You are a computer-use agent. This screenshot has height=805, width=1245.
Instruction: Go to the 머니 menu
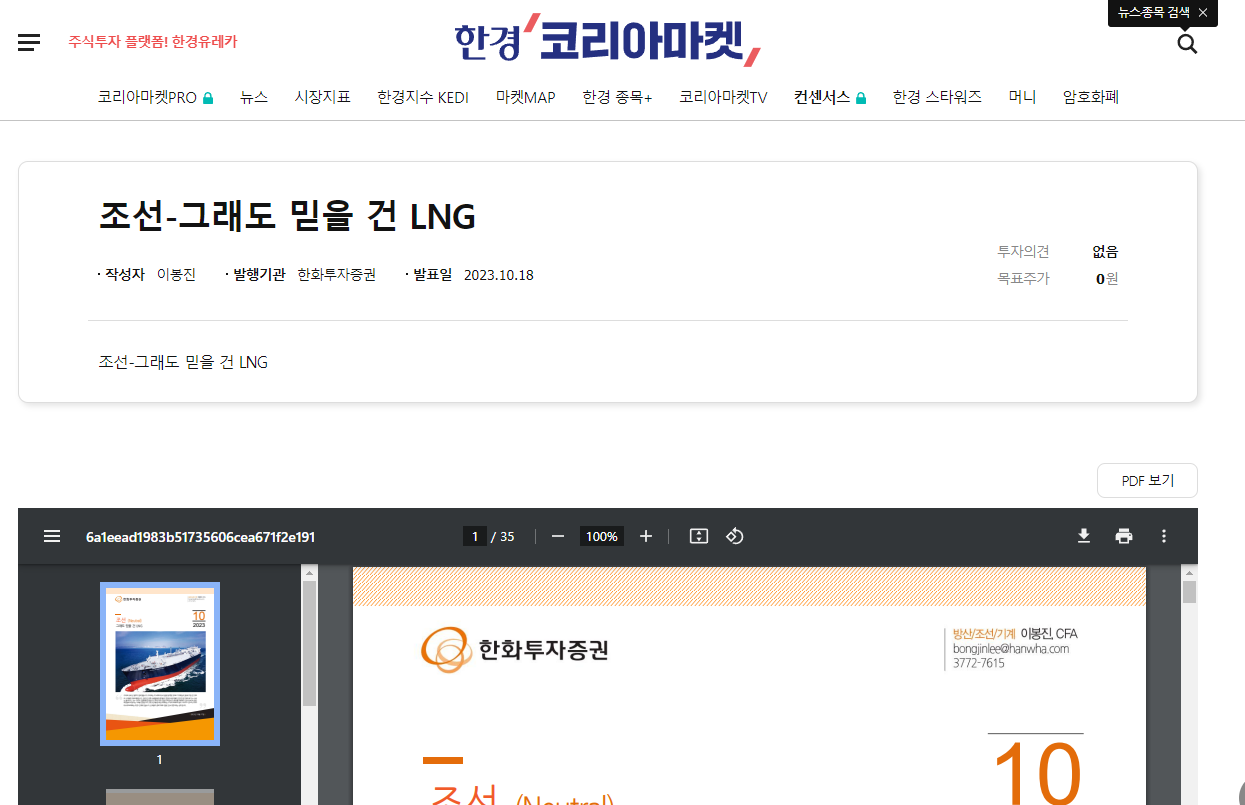(1022, 97)
